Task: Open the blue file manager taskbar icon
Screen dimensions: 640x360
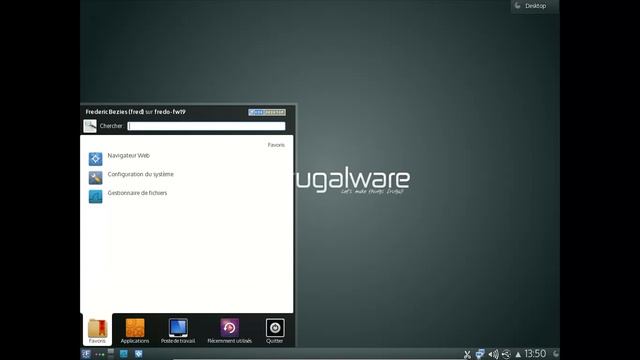Action: point(124,354)
